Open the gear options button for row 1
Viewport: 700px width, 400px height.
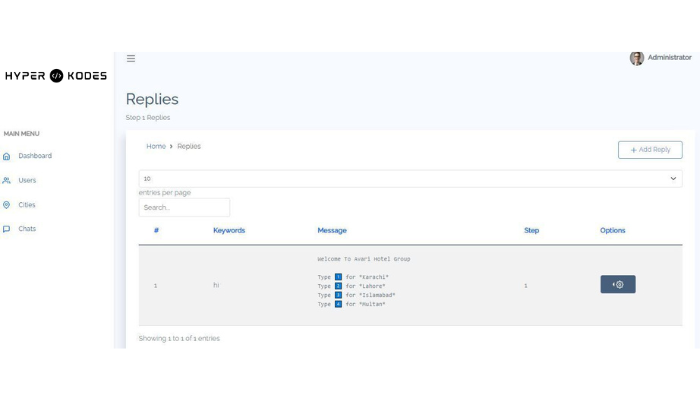[x=617, y=285]
